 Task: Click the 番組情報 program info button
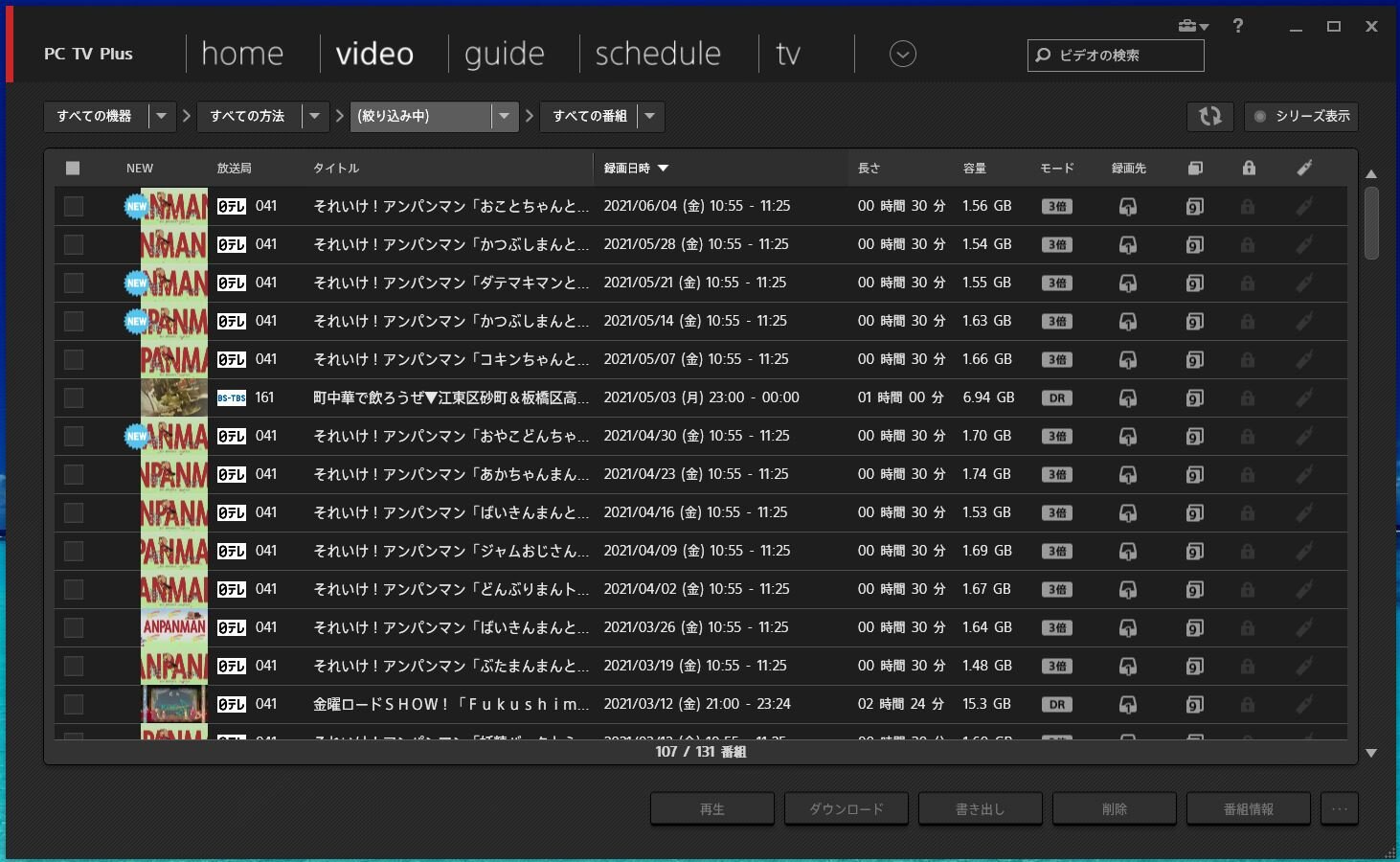tap(1249, 809)
